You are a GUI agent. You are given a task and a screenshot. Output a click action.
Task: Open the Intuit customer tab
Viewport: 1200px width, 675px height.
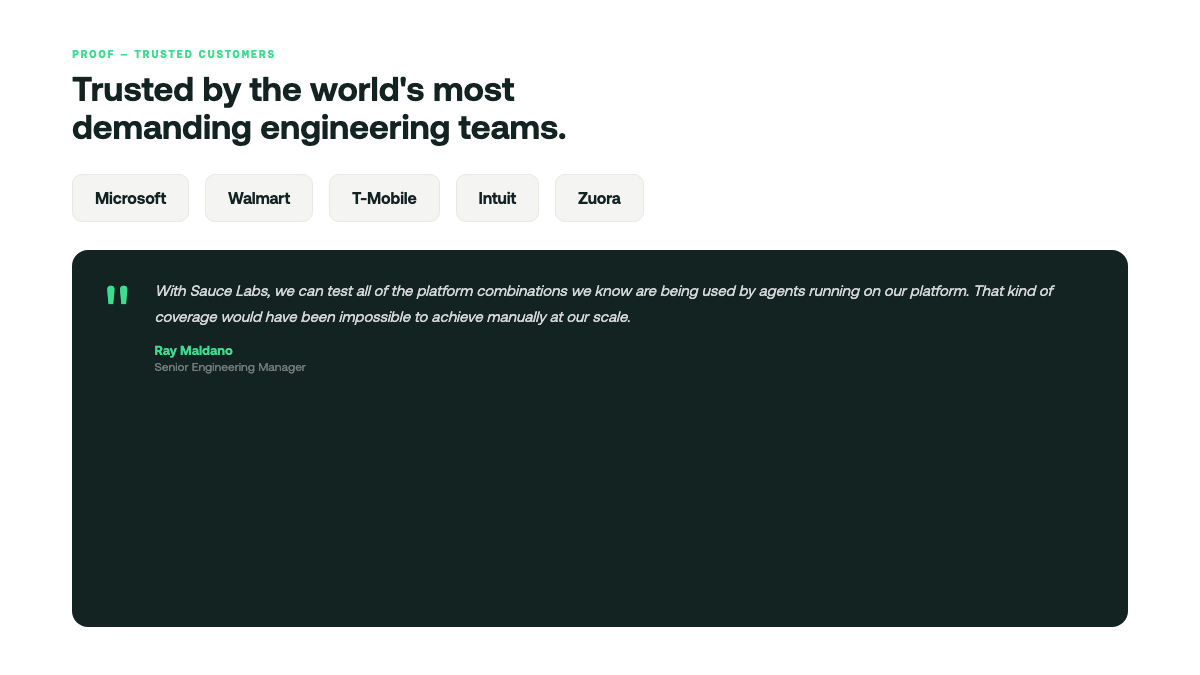coord(497,198)
